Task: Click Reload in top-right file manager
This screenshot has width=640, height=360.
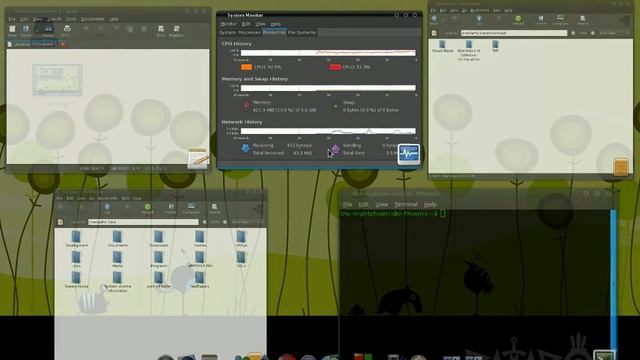Action: click(518, 20)
